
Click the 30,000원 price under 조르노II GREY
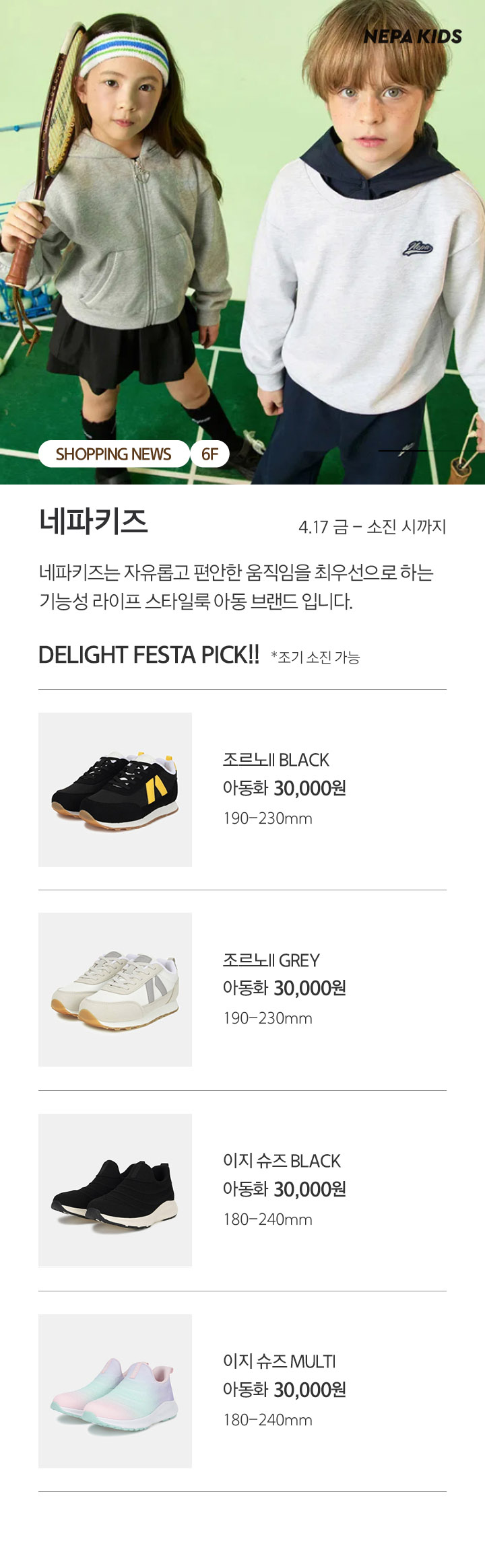(x=310, y=988)
